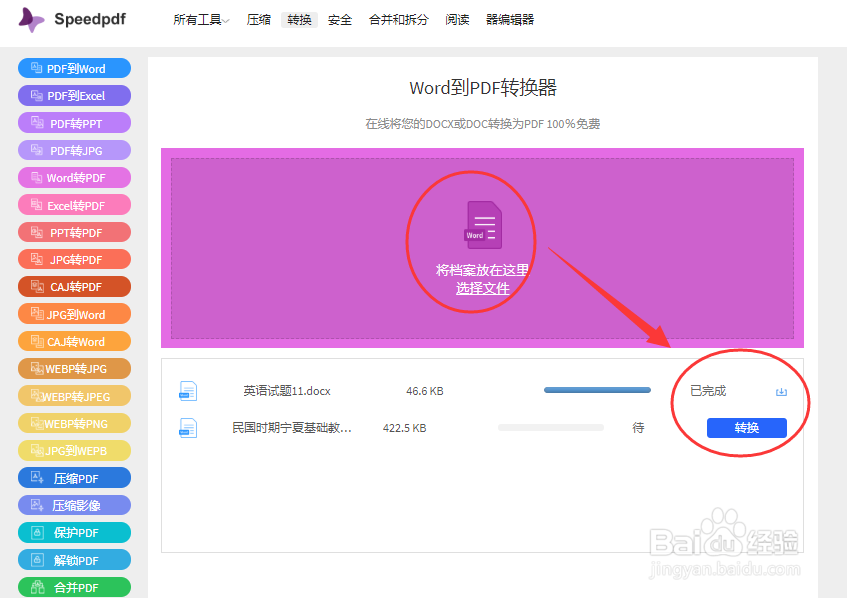Screen dimensions: 847x598
Task: Click the Speedpdf logo icon
Action: (30, 20)
